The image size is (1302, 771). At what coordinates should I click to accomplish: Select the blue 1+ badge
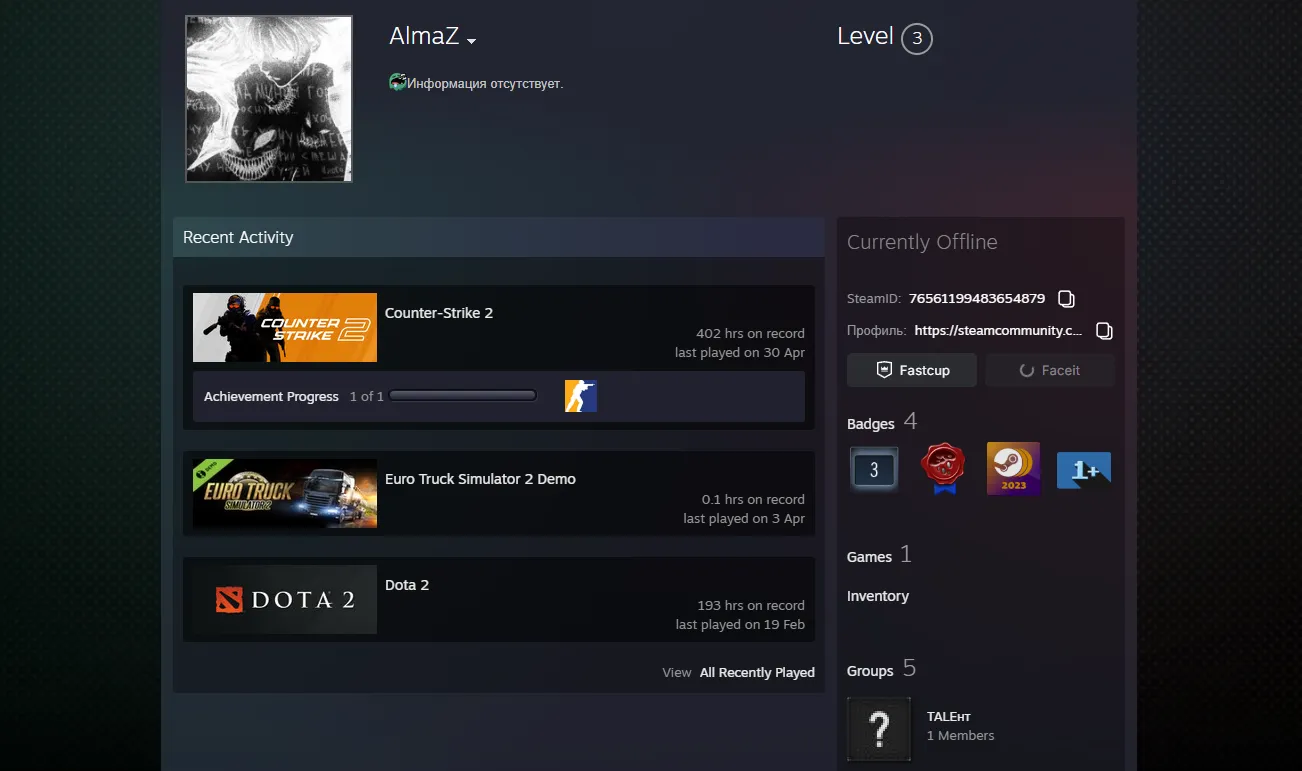[1084, 470]
